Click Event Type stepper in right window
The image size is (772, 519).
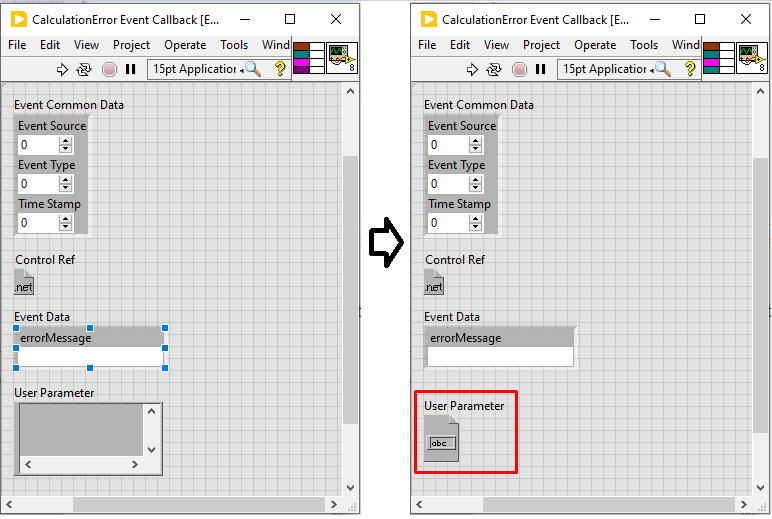click(x=475, y=184)
